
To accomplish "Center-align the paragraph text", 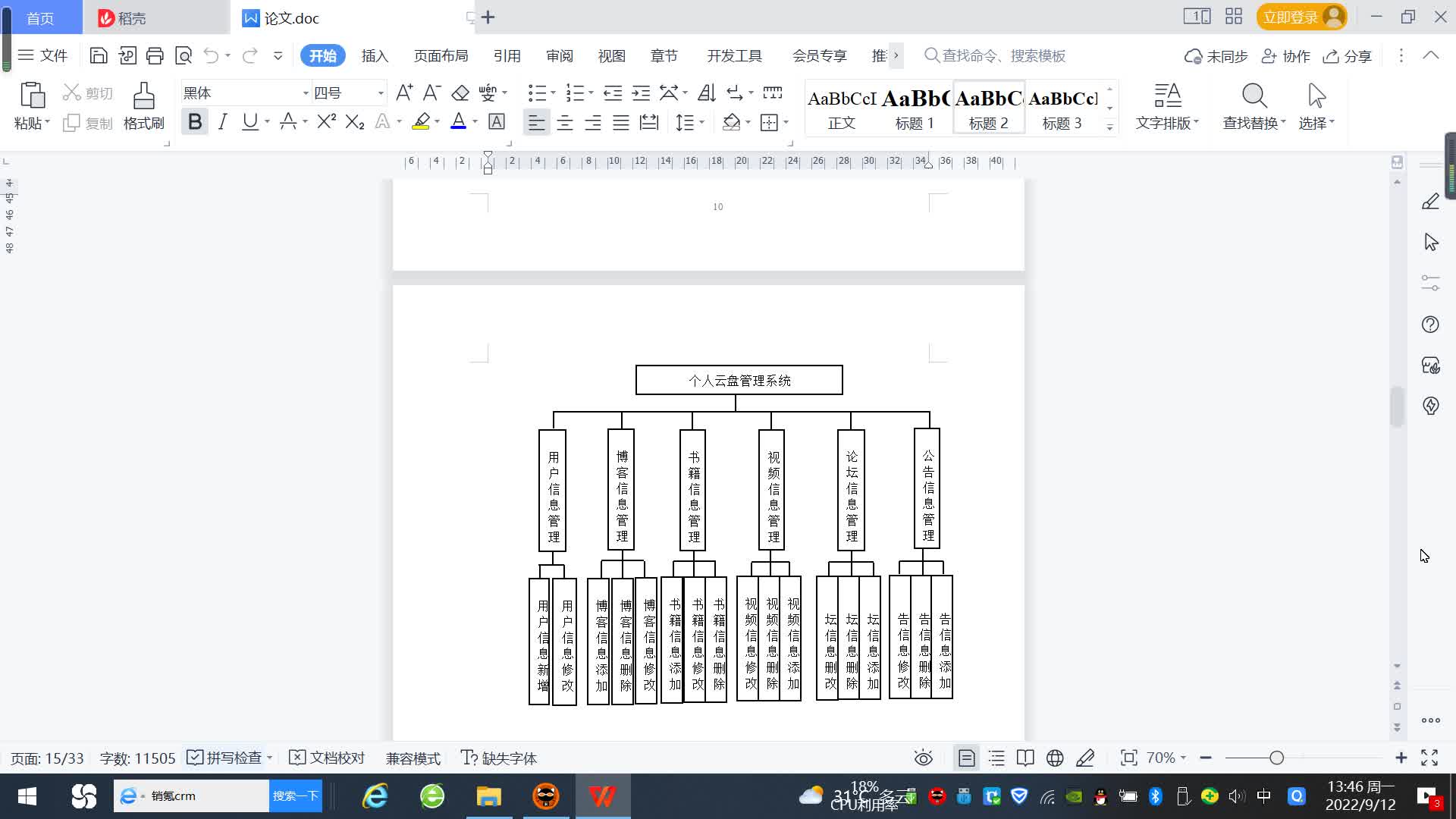I will pyautogui.click(x=564, y=122).
